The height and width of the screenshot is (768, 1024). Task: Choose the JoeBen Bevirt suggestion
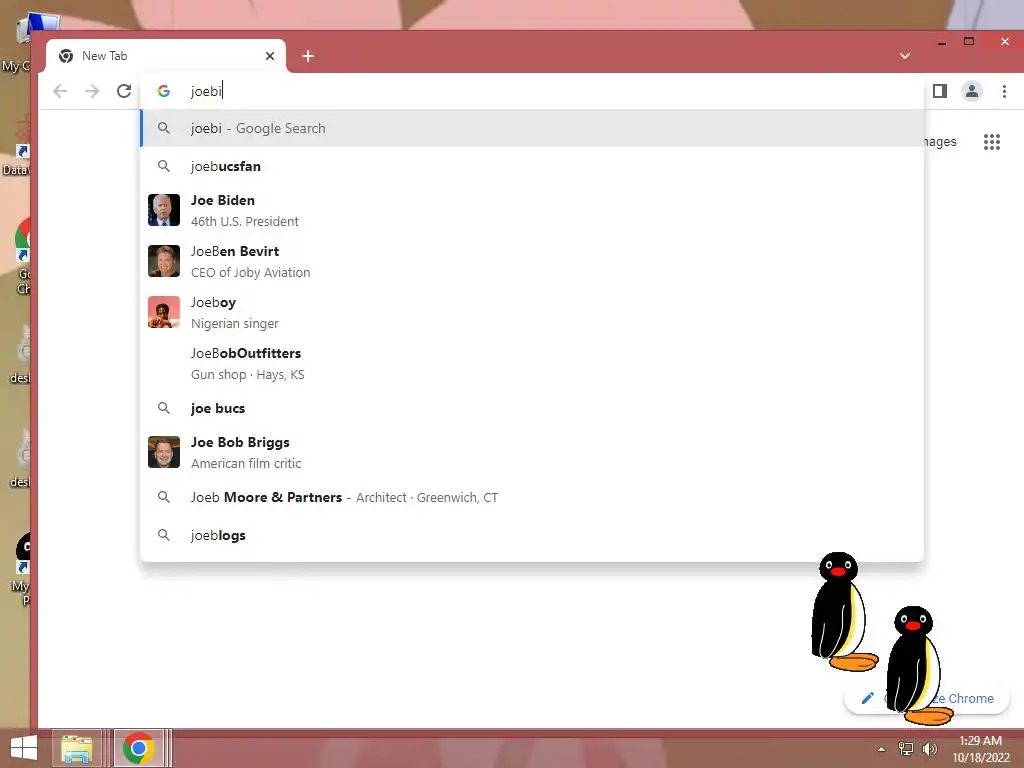[x=532, y=261]
